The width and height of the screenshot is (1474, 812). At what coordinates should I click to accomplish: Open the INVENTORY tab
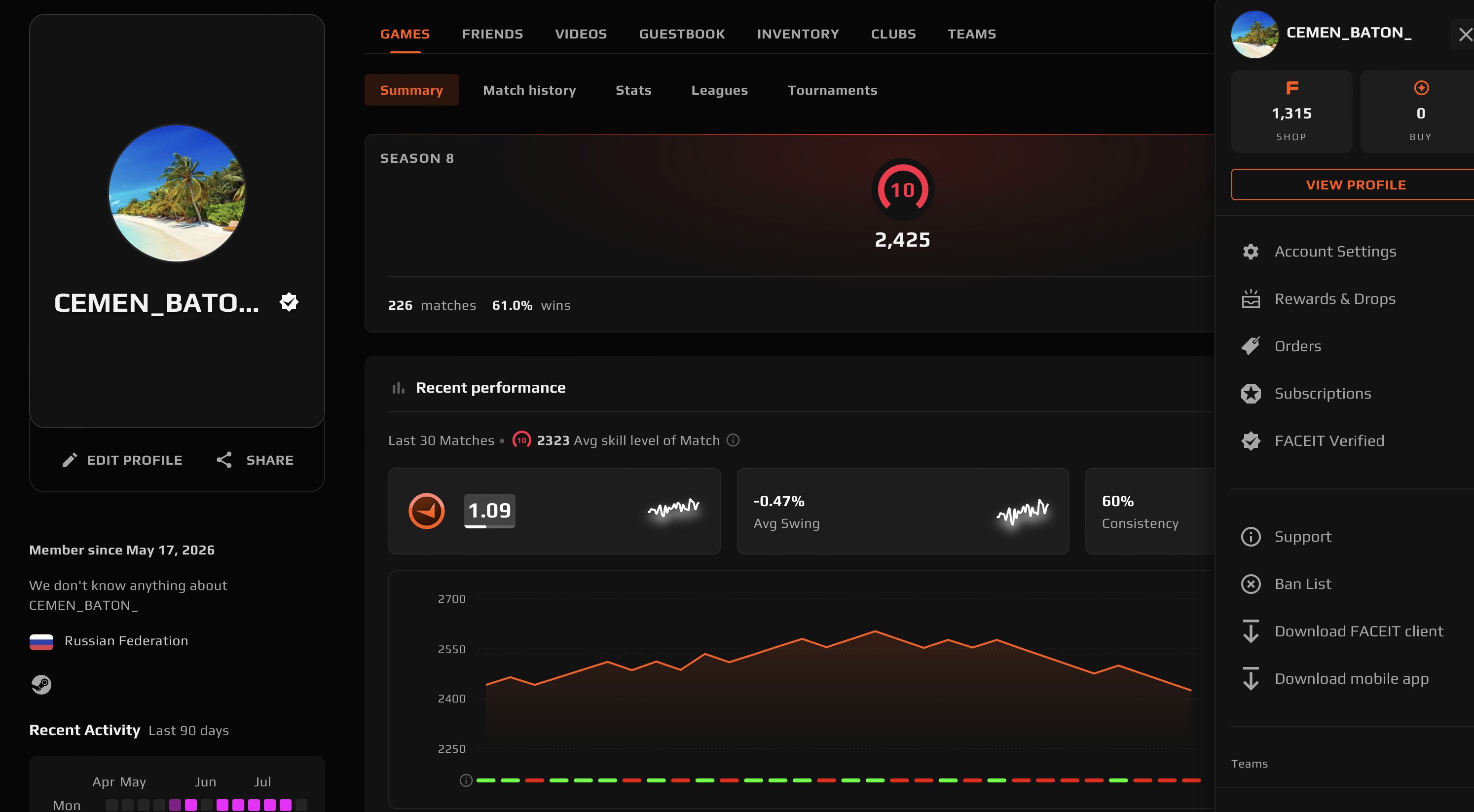click(798, 34)
